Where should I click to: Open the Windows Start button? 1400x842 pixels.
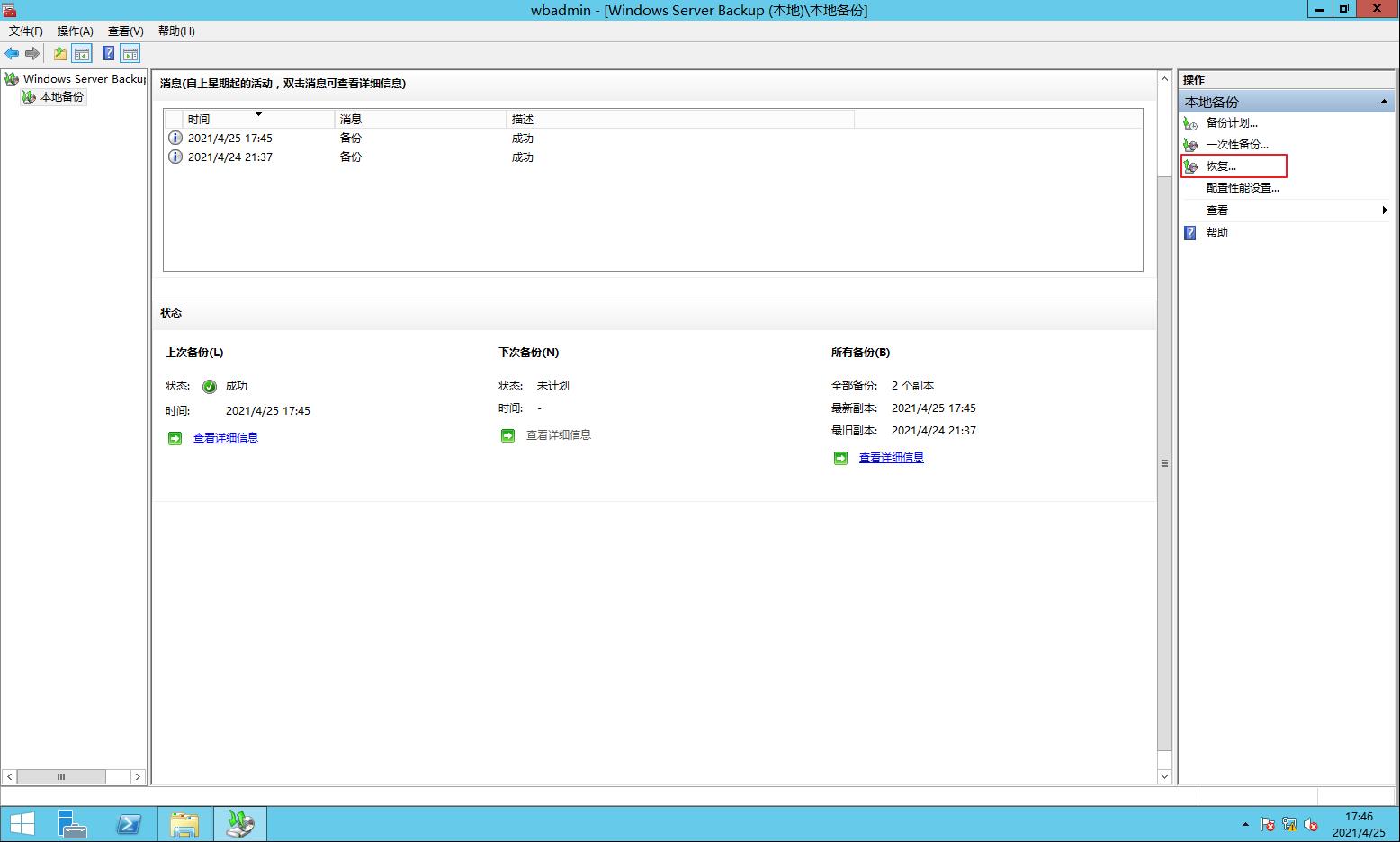pos(22,824)
